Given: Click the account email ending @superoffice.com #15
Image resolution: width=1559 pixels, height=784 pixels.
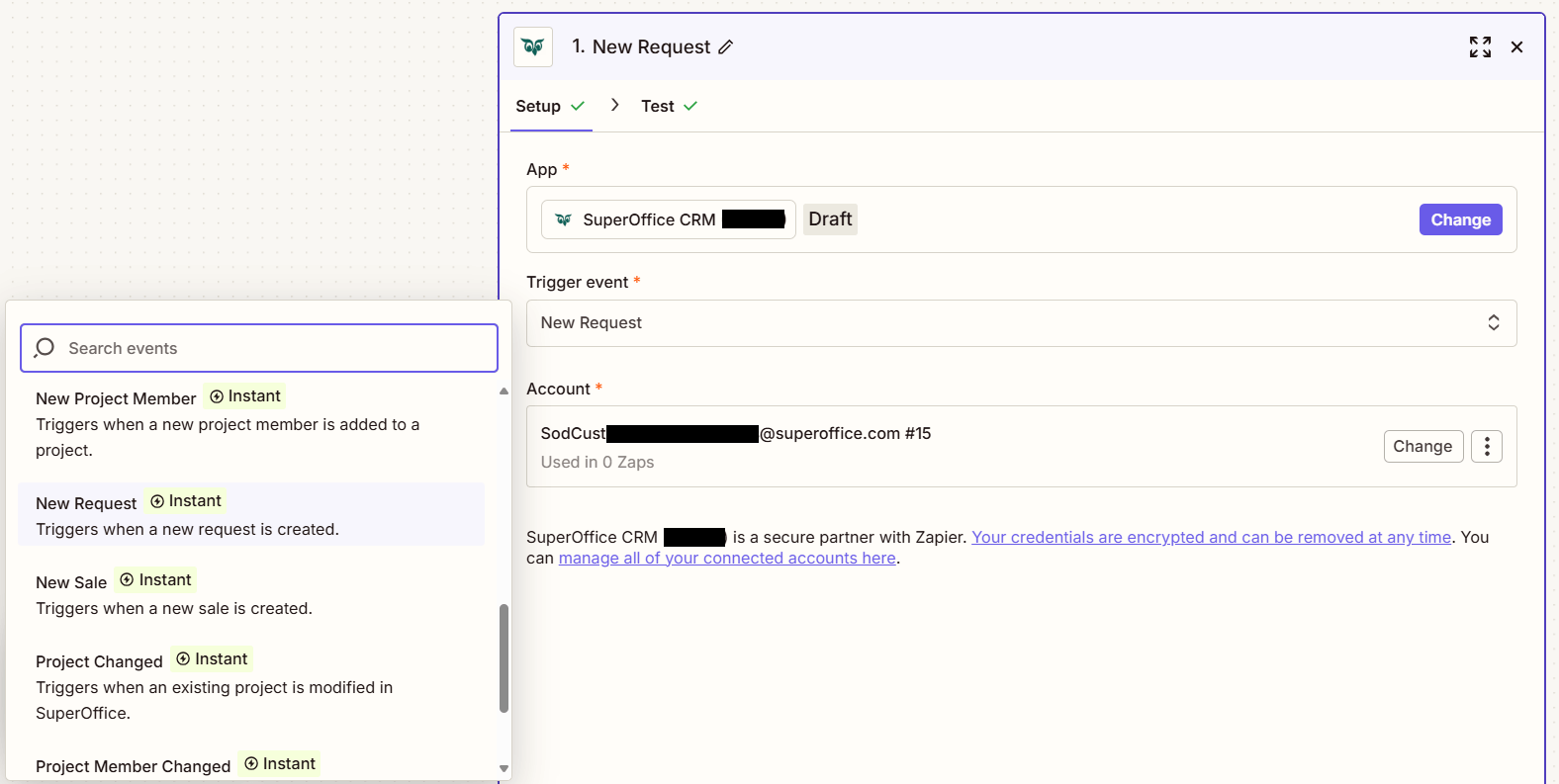Looking at the screenshot, I should tap(736, 433).
